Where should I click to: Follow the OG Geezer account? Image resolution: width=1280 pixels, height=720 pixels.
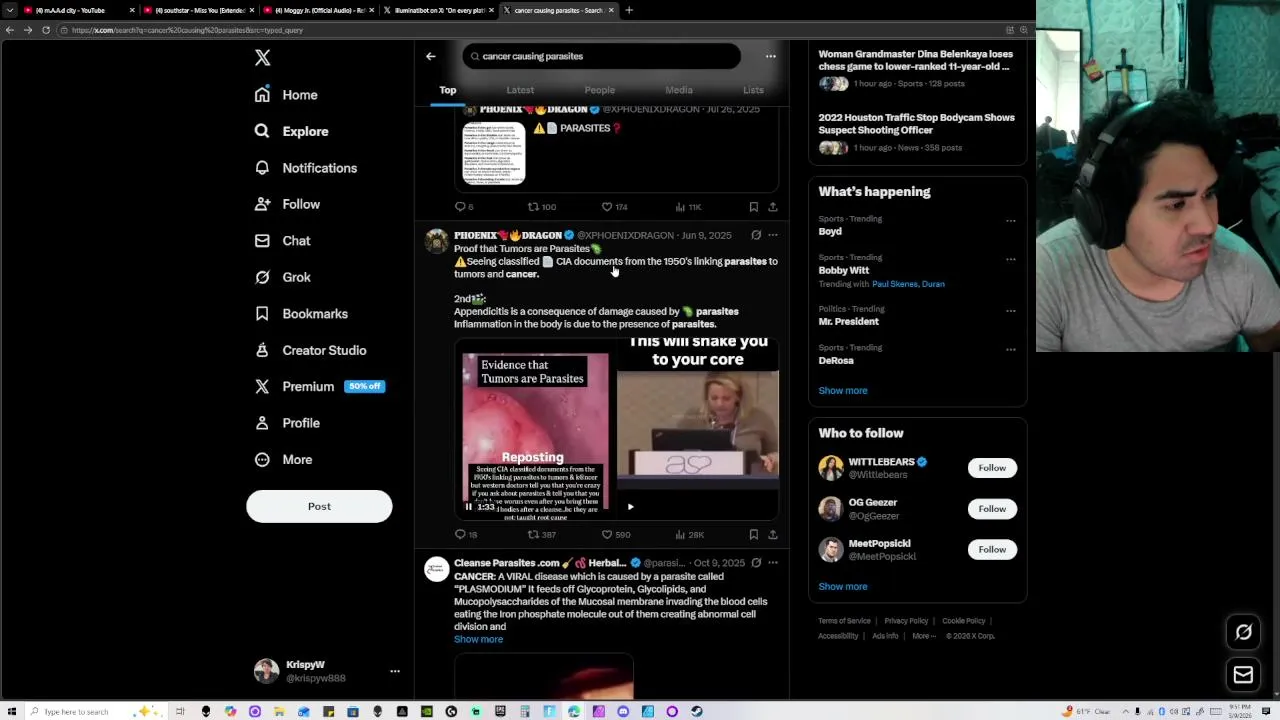[x=992, y=509]
